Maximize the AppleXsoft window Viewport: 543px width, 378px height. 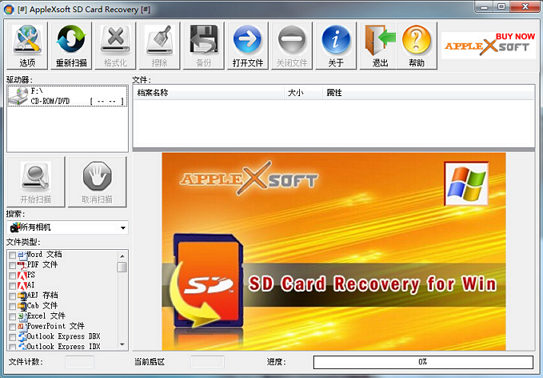click(x=501, y=7)
